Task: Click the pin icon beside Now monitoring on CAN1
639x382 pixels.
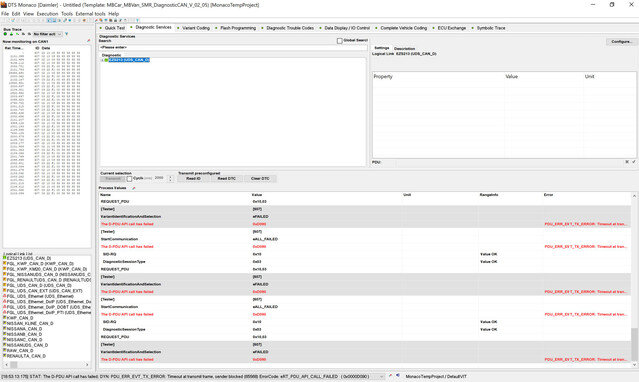Action: [88, 41]
